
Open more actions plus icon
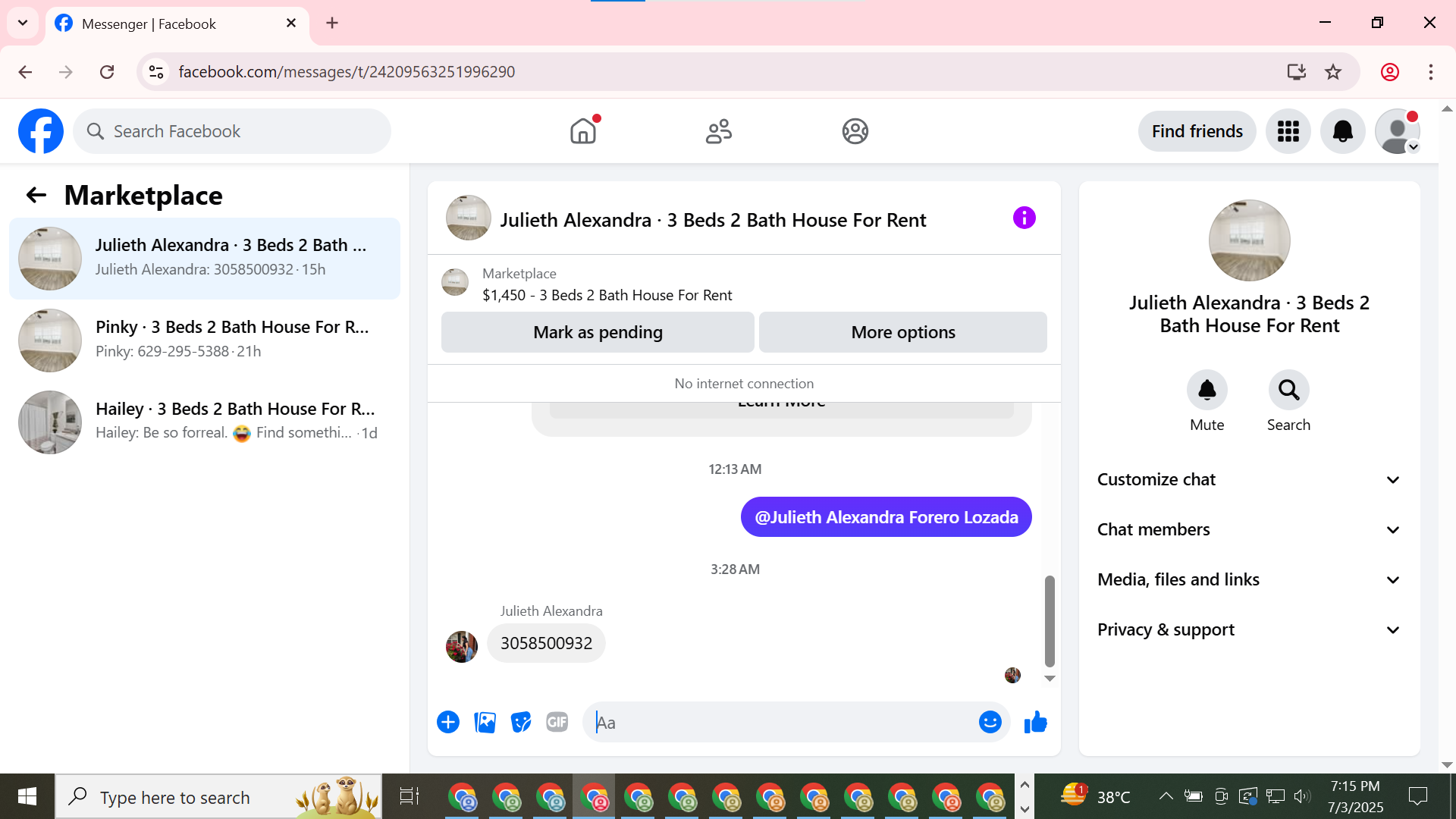(448, 722)
